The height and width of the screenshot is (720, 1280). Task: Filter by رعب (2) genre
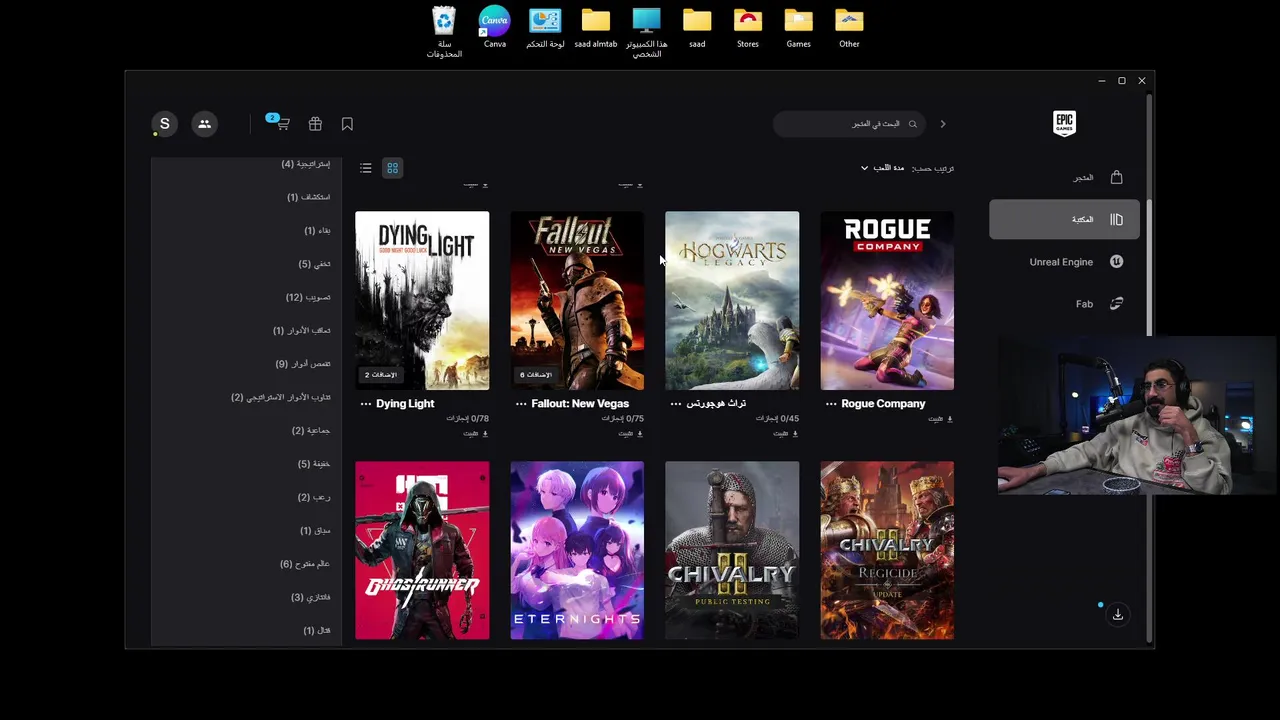(x=314, y=498)
